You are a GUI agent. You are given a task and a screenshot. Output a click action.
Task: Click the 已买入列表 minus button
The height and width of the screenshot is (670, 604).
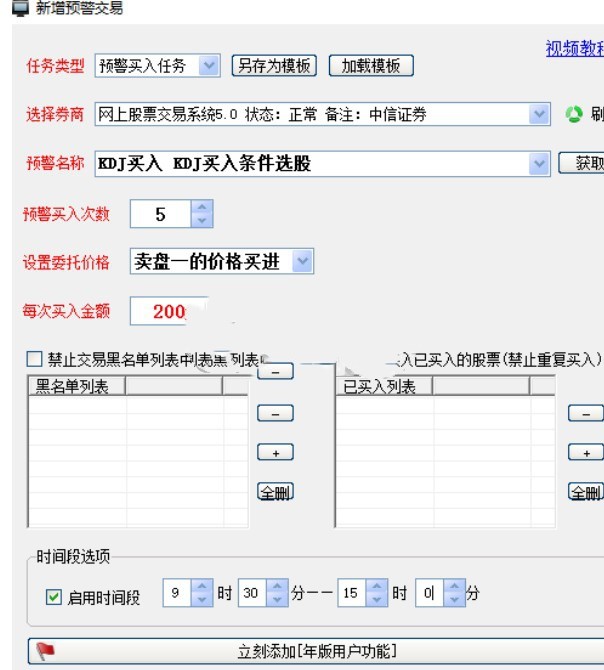pyautogui.click(x=586, y=413)
